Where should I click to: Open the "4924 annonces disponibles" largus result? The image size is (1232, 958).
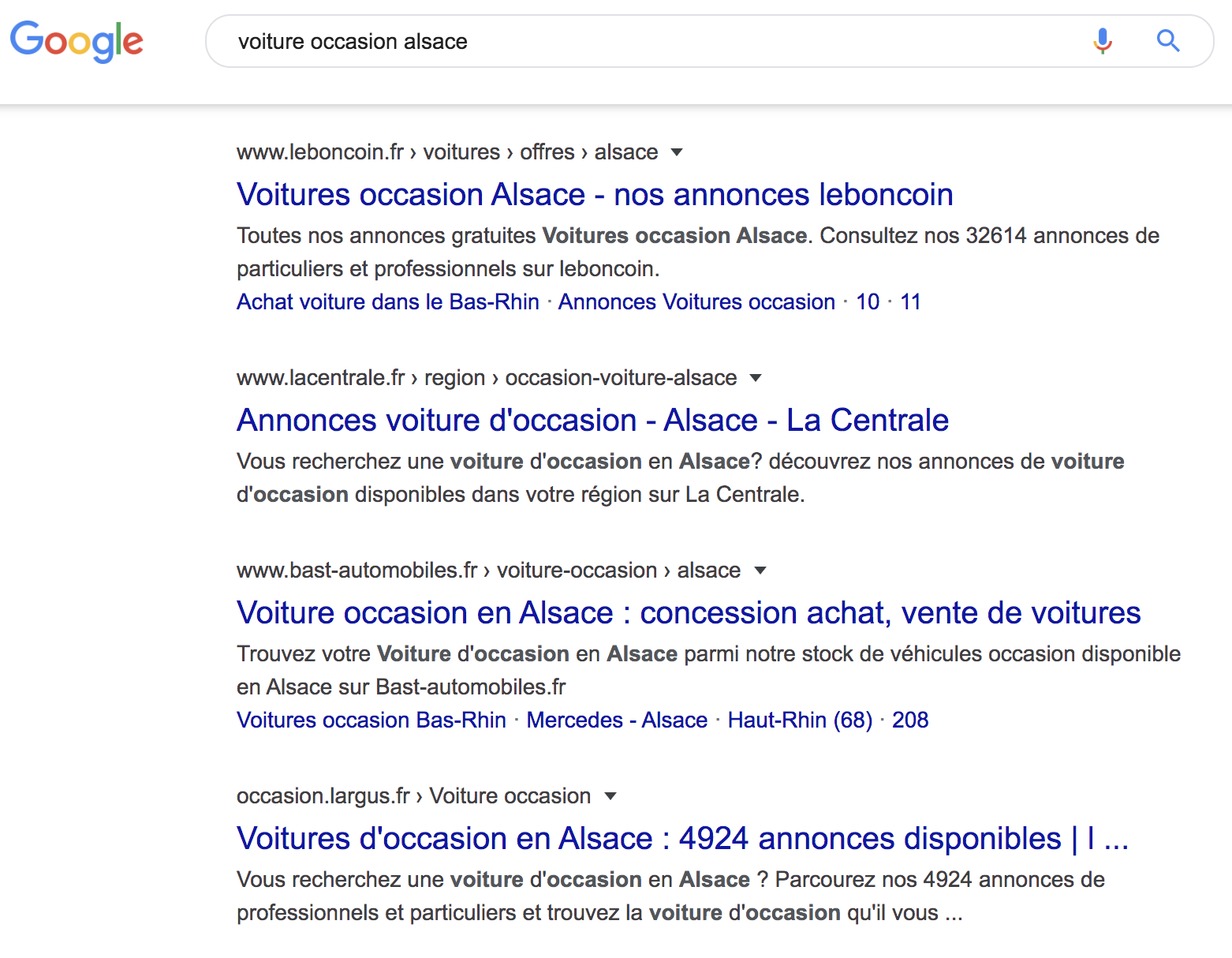682,839
